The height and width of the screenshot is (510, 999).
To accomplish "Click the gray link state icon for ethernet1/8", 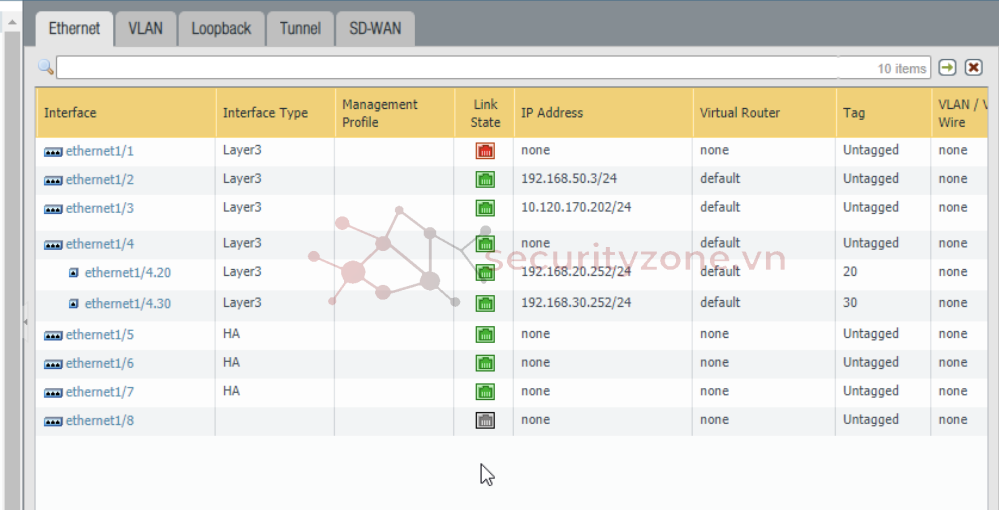I will coord(485,421).
